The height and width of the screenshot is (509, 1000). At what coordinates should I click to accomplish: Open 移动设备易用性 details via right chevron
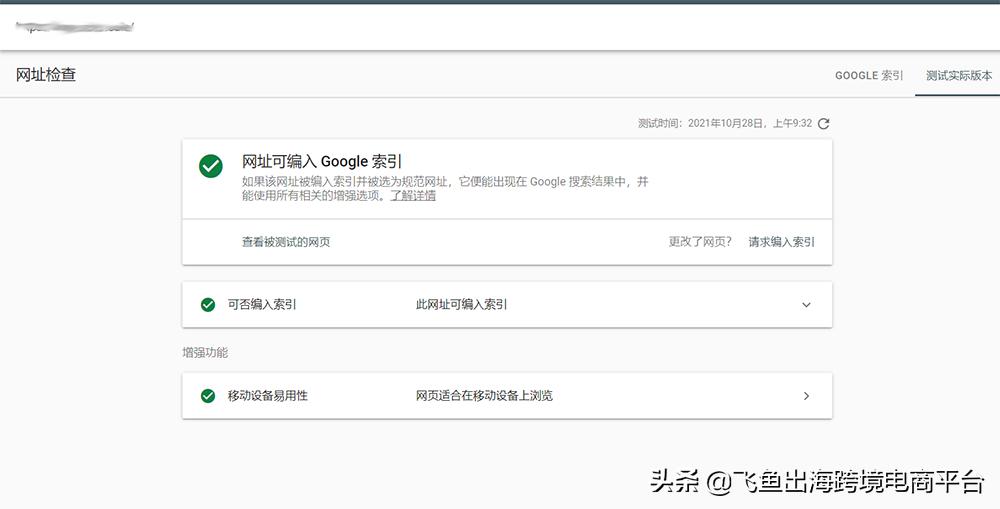(x=806, y=396)
